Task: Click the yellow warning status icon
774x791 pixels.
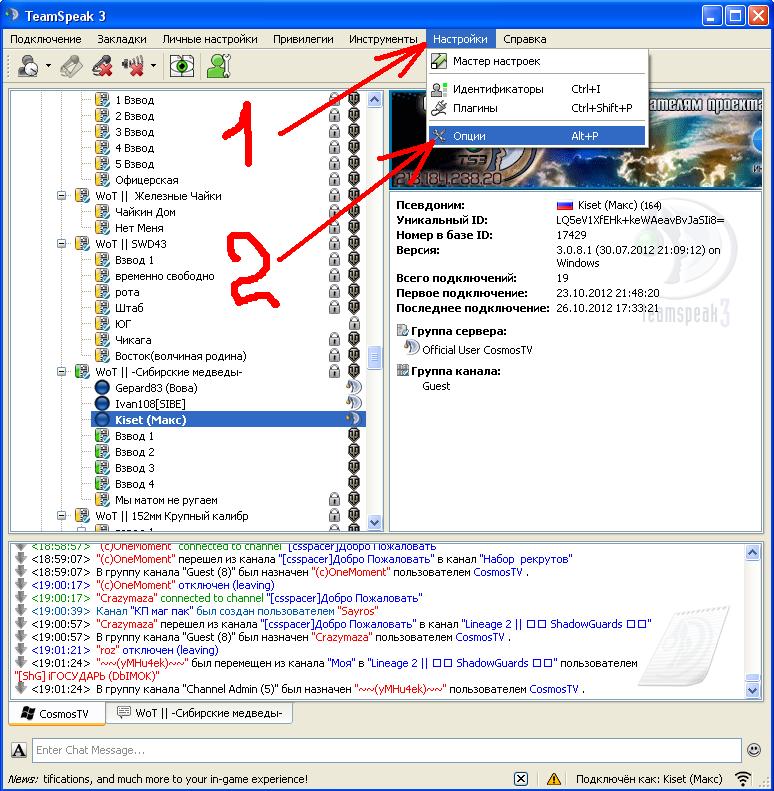Action: 554,779
